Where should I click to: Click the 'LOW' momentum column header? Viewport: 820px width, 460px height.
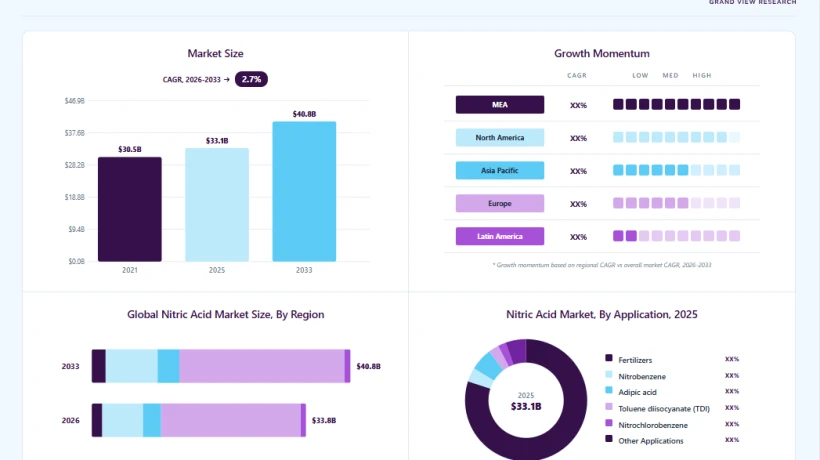[x=640, y=75]
